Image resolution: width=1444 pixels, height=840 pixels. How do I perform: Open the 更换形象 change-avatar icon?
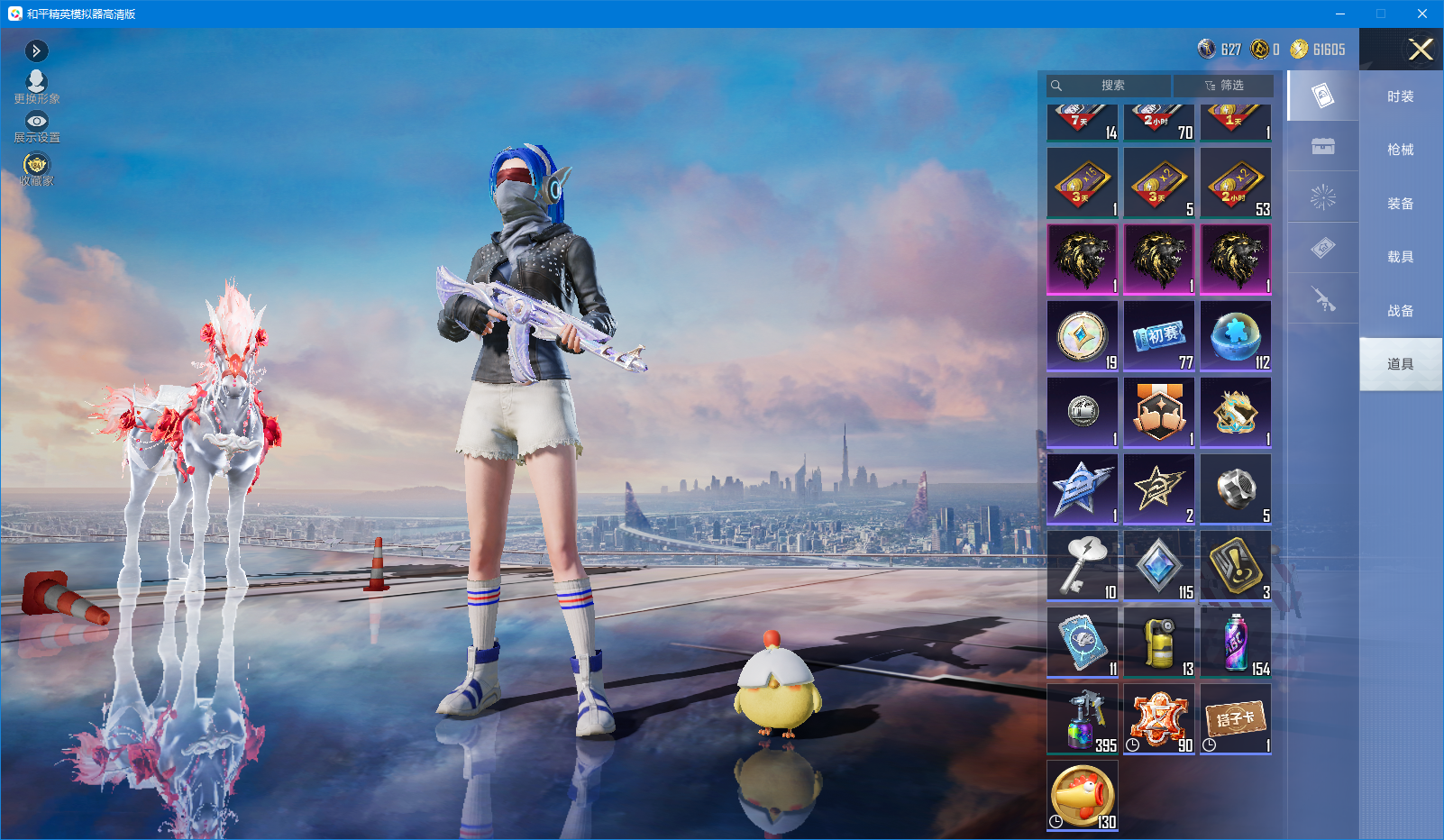click(x=36, y=86)
